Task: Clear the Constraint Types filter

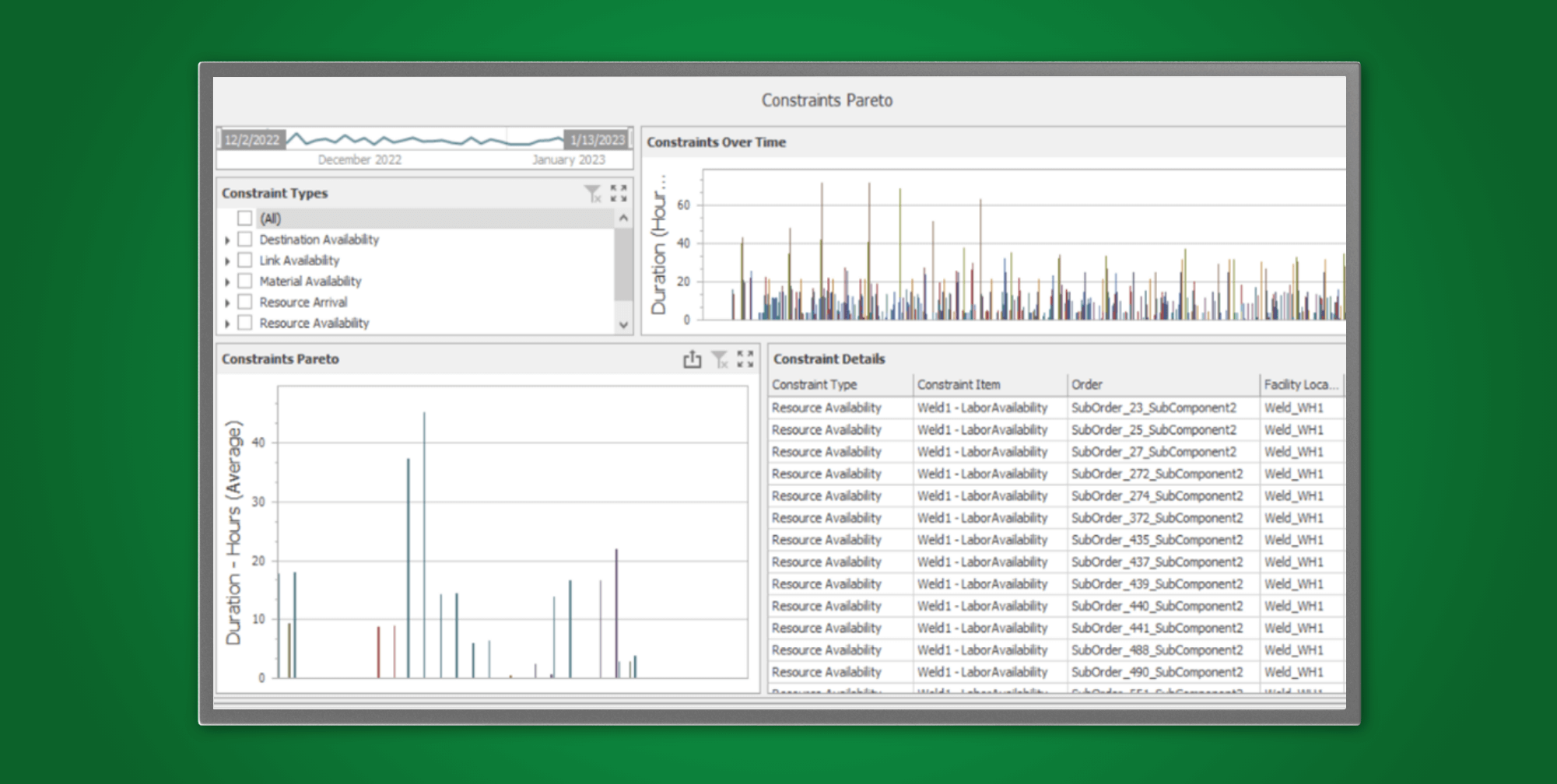Action: coord(593,194)
